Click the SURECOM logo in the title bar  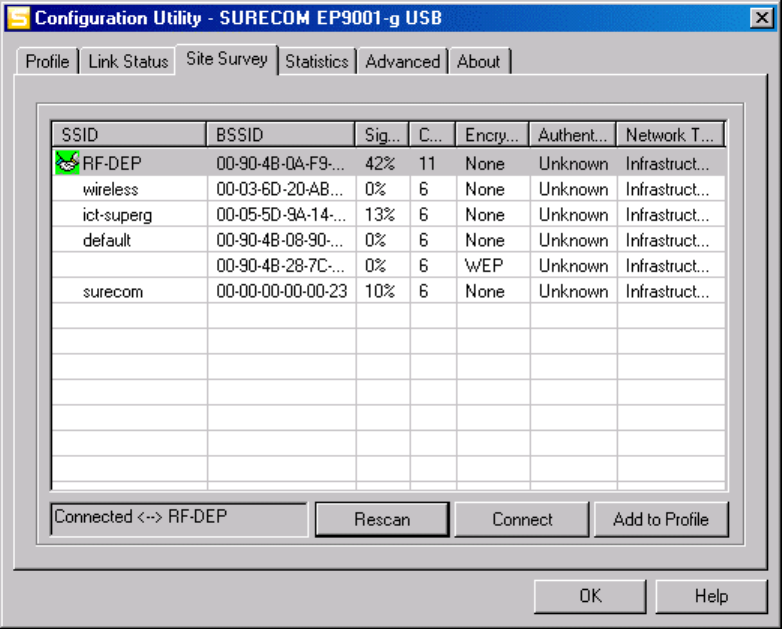pos(18,18)
